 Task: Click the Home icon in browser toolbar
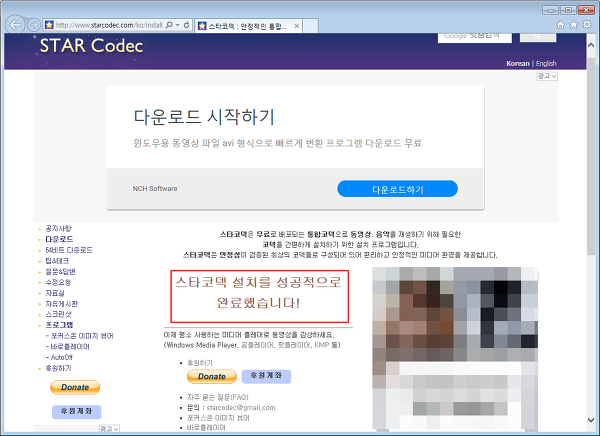pyautogui.click(x=560, y=25)
